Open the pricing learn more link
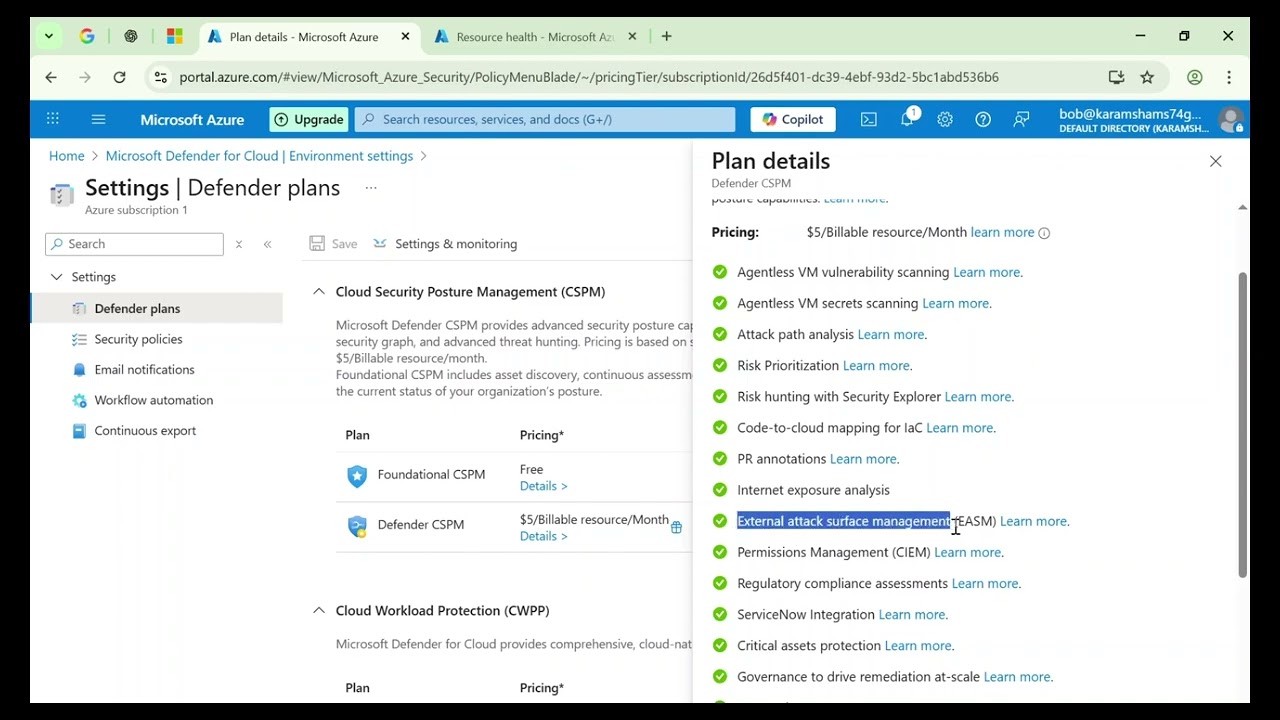Screen dimensions: 1280x720 [1002, 232]
